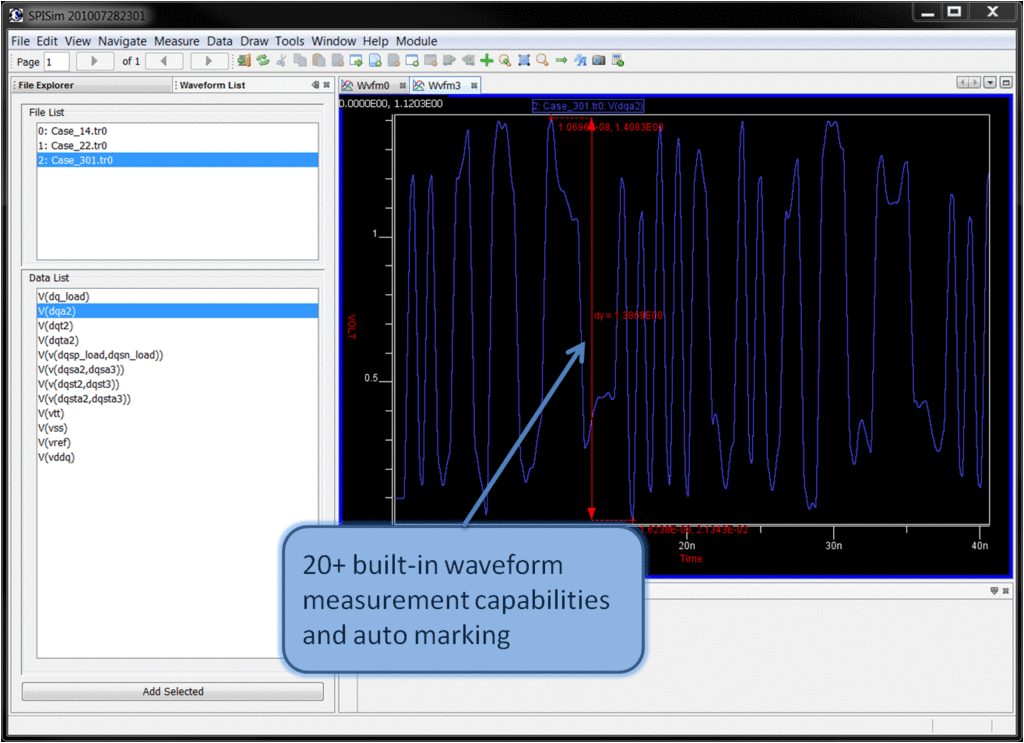Click the zoom-to-fit frame icon
1024x743 pixels.
[523, 61]
